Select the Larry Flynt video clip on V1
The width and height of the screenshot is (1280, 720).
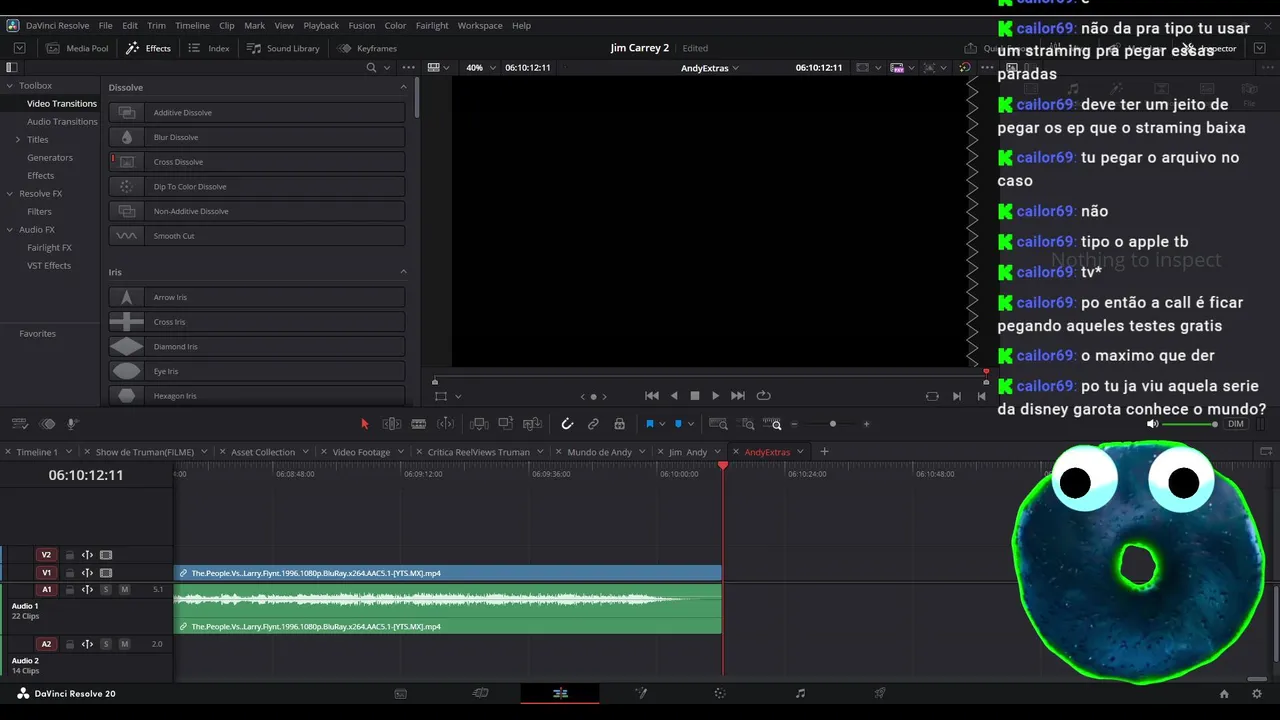point(448,573)
